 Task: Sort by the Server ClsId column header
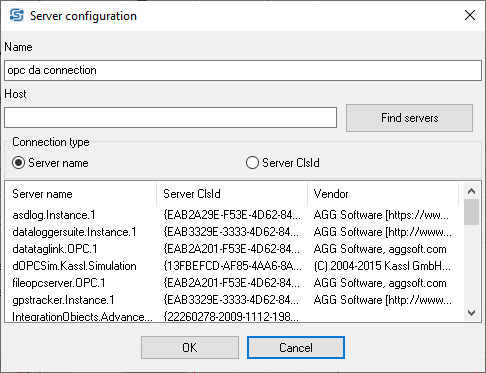[232, 194]
